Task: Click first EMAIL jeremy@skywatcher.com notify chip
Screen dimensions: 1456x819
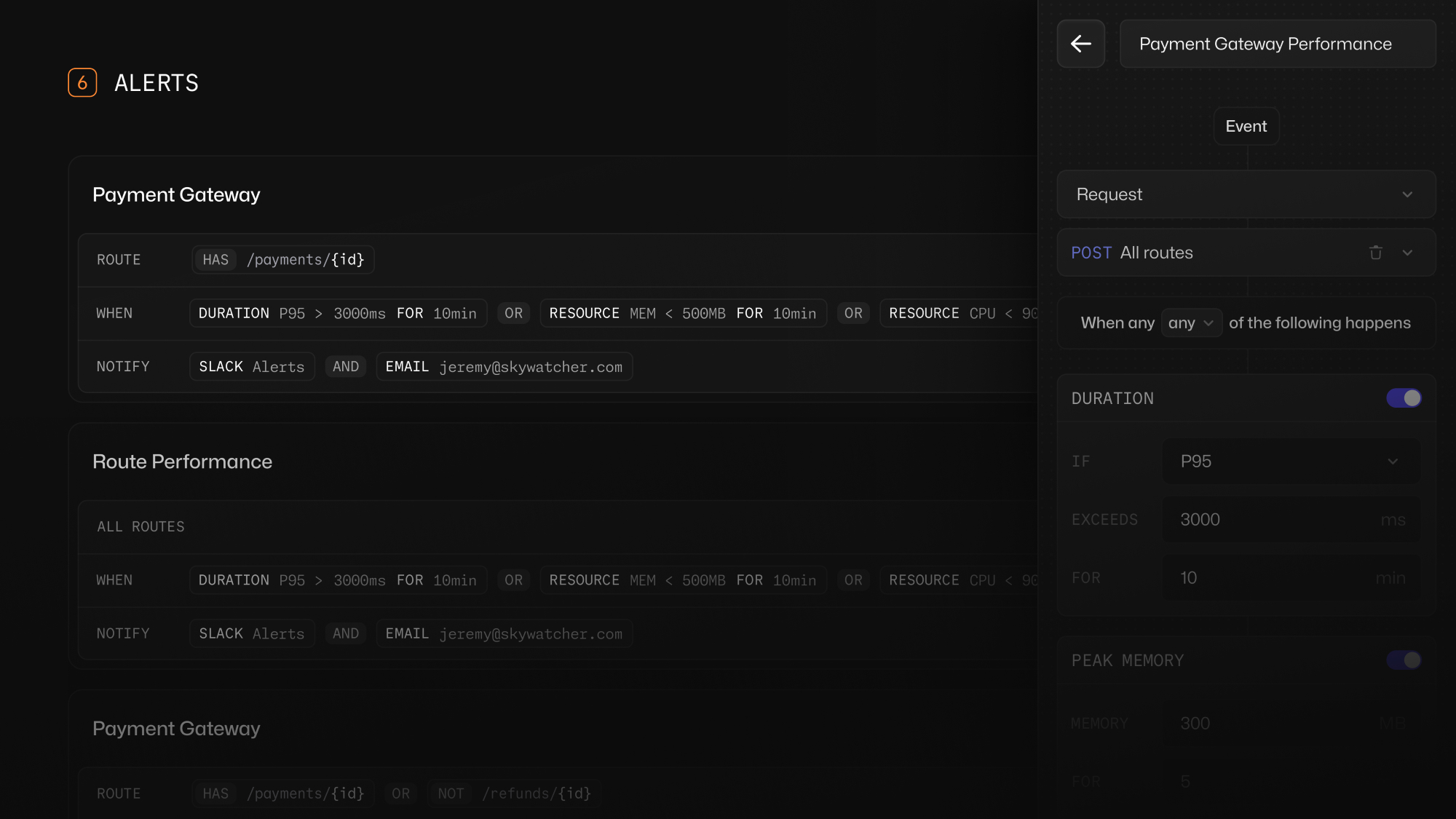Action: point(504,367)
